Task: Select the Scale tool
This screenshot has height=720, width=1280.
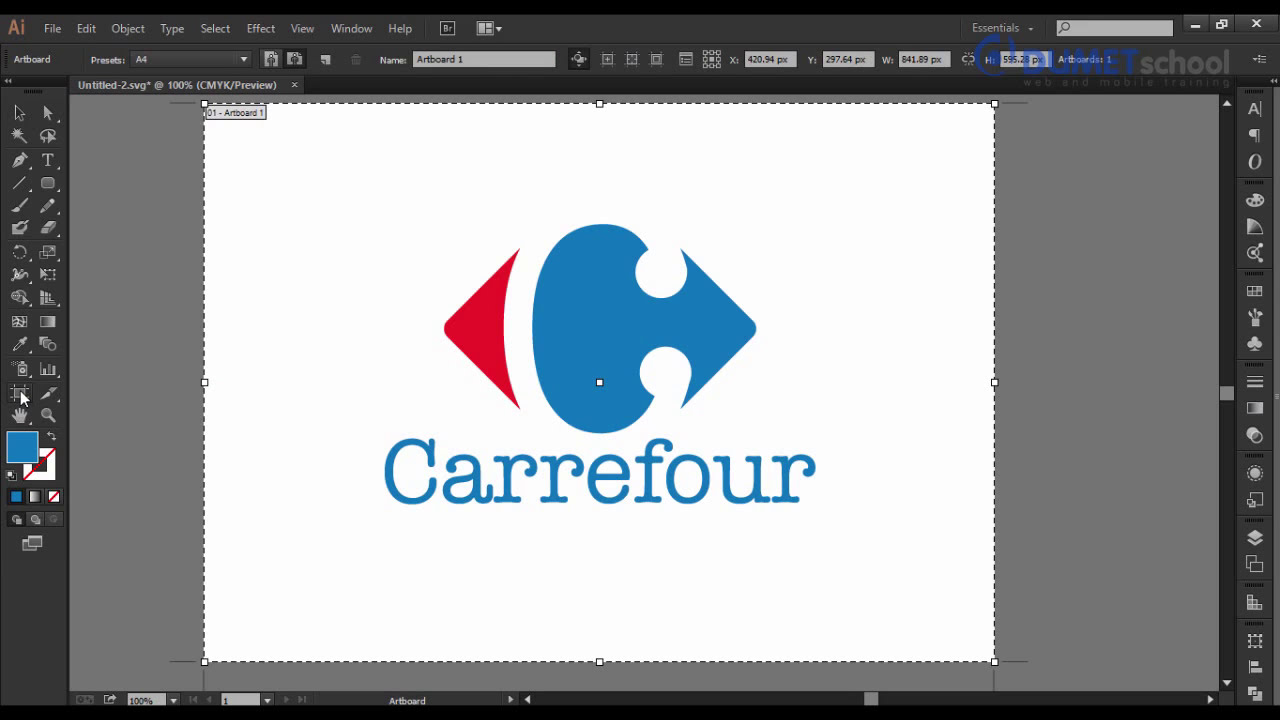Action: point(47,252)
